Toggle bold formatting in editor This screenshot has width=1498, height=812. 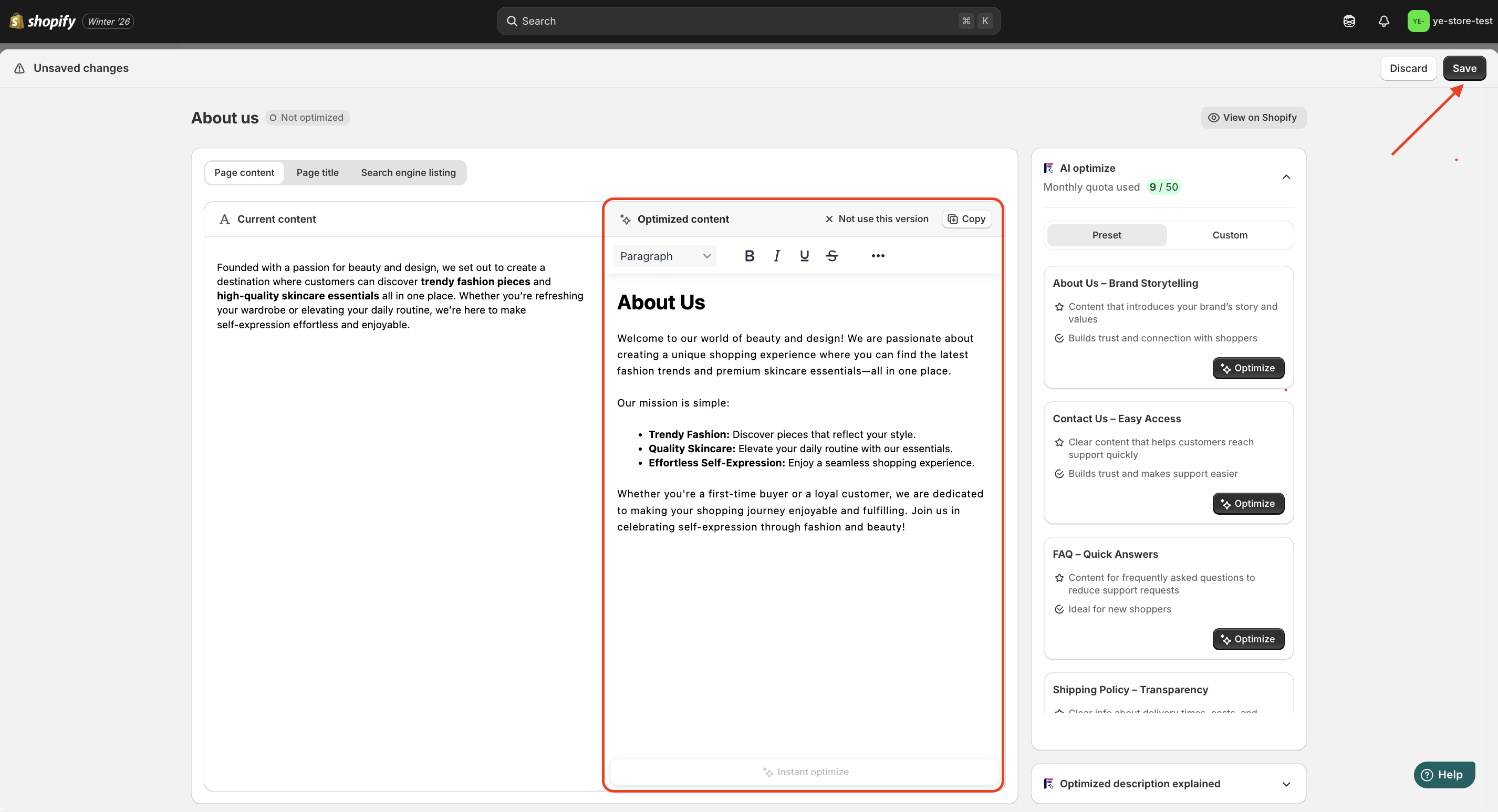pyautogui.click(x=749, y=256)
